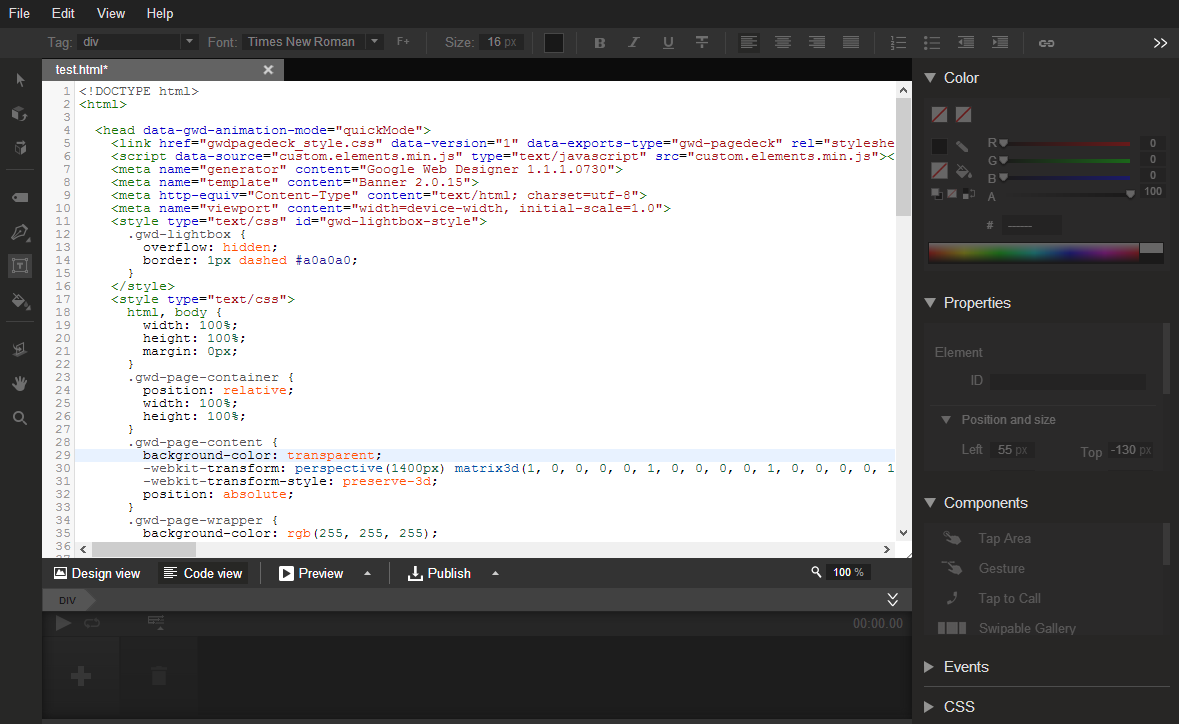Switch to Design view
Image resolution: width=1179 pixels, height=724 pixels.
point(97,573)
